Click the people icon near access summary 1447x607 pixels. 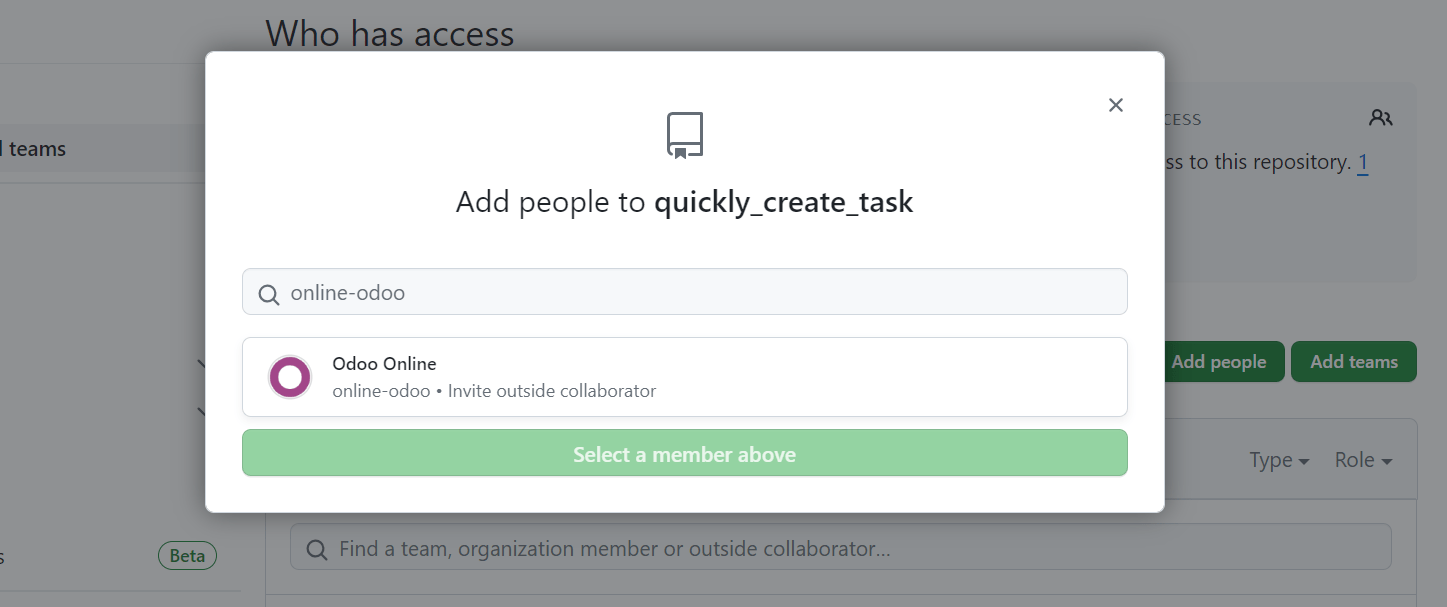click(x=1381, y=118)
